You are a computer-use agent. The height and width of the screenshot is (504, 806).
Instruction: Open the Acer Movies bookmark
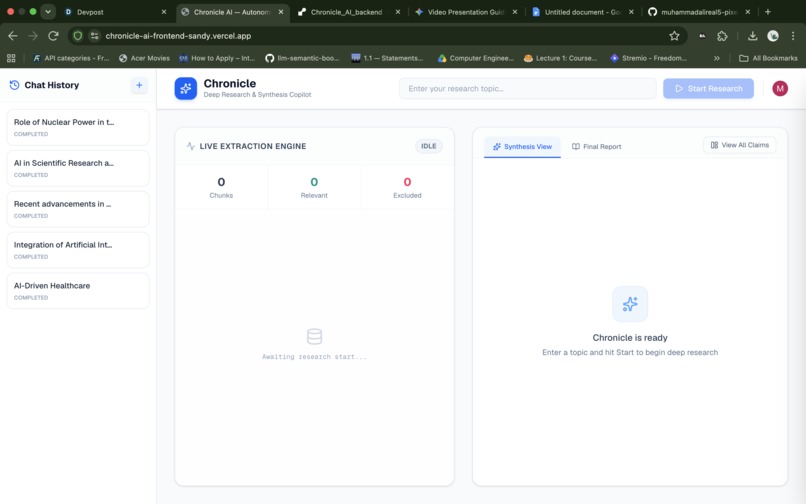click(x=144, y=58)
